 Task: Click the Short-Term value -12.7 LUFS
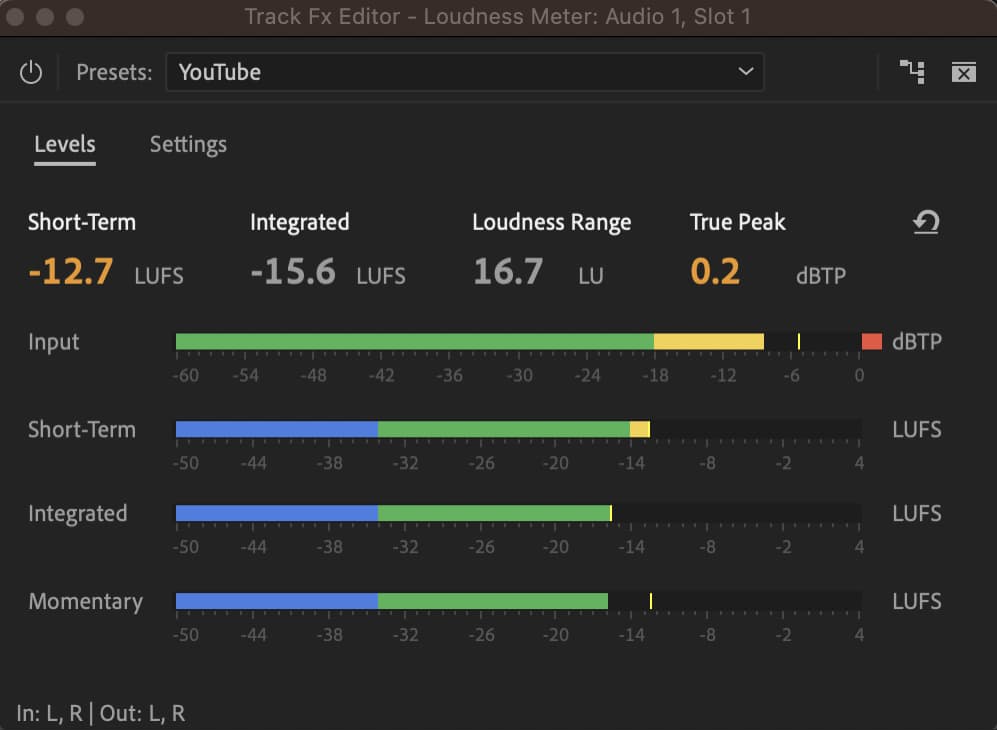click(x=70, y=271)
